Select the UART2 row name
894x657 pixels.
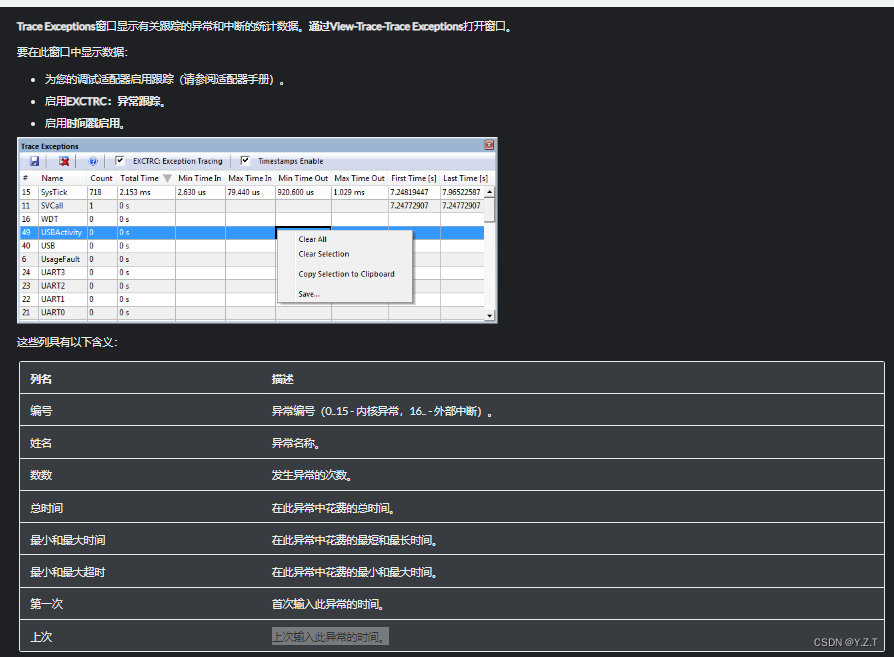53,286
